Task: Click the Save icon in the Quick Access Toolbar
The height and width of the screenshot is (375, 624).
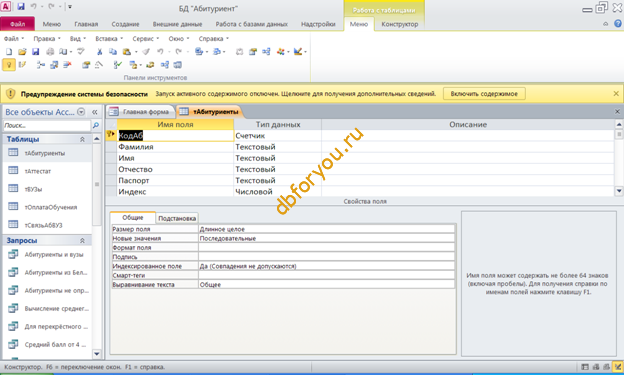Action: pos(21,6)
